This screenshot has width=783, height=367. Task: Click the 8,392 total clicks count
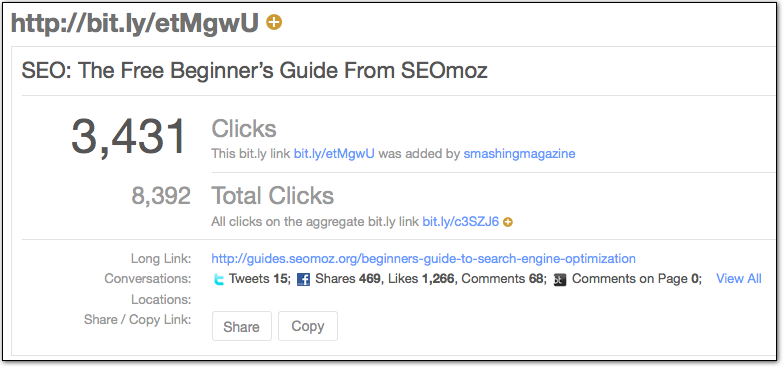pyautogui.click(x=161, y=196)
